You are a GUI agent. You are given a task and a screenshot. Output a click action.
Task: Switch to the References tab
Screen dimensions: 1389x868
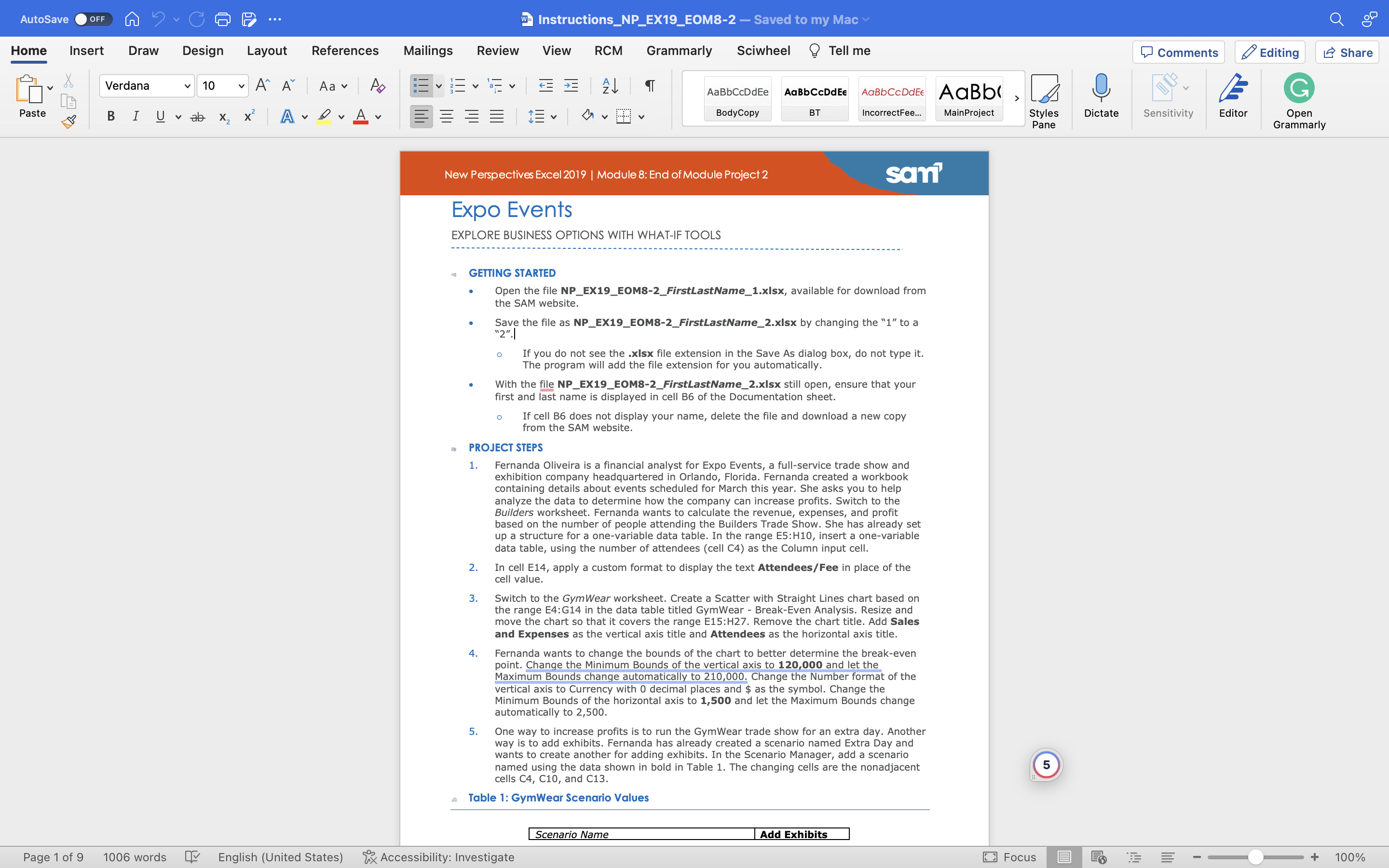coord(345,51)
